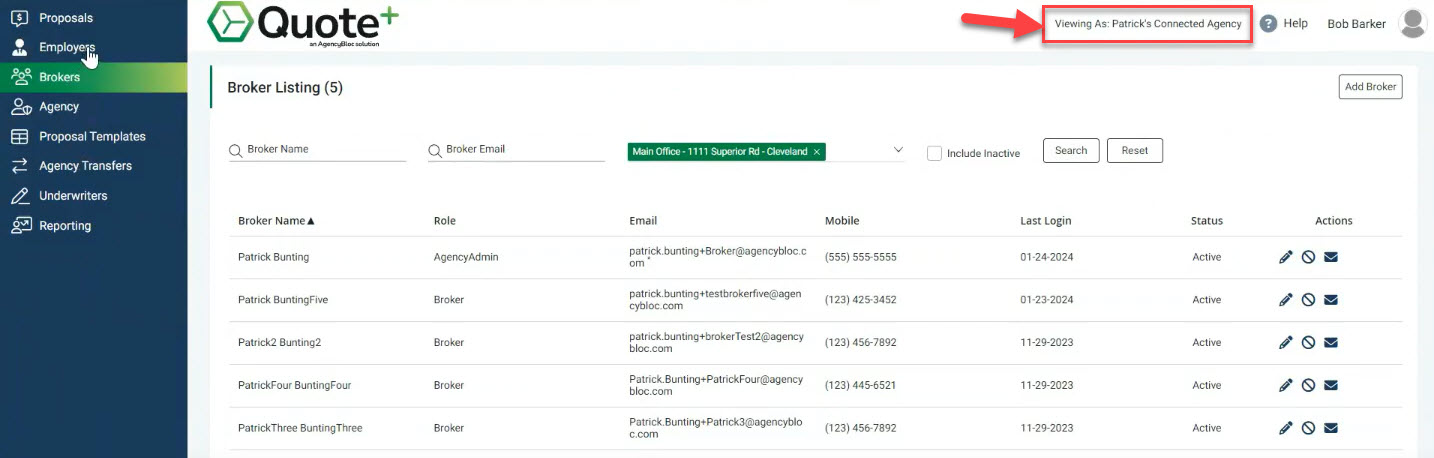
Task: Email PatrickFour BuntingFour envelope icon
Action: (x=1331, y=386)
